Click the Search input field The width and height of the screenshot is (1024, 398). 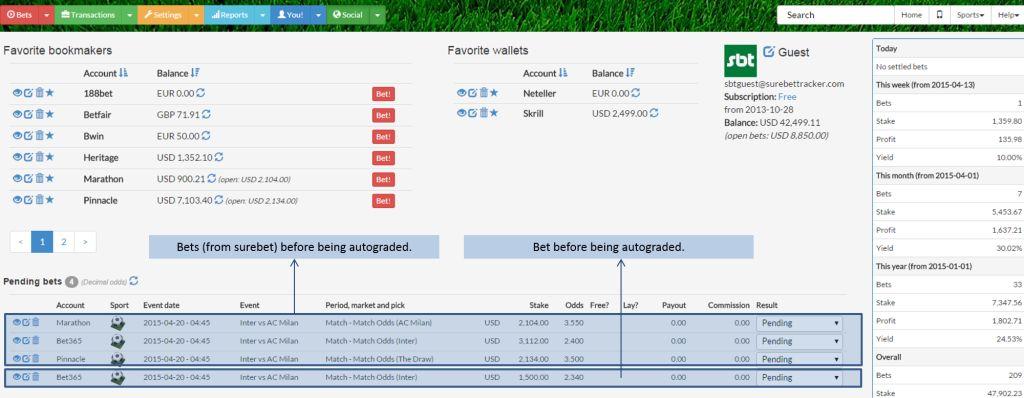[835, 15]
